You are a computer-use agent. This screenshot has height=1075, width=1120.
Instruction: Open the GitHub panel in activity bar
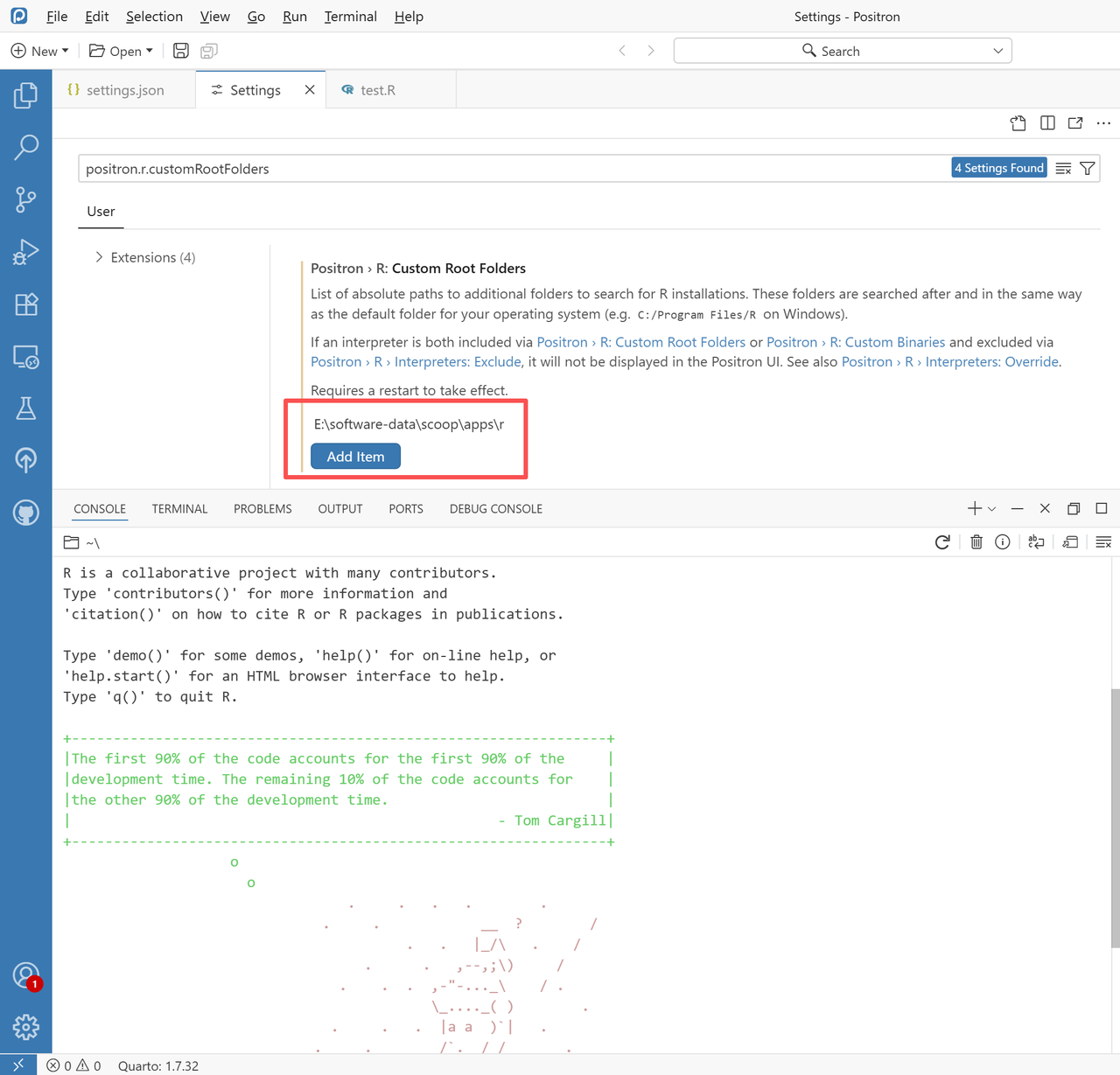26,513
